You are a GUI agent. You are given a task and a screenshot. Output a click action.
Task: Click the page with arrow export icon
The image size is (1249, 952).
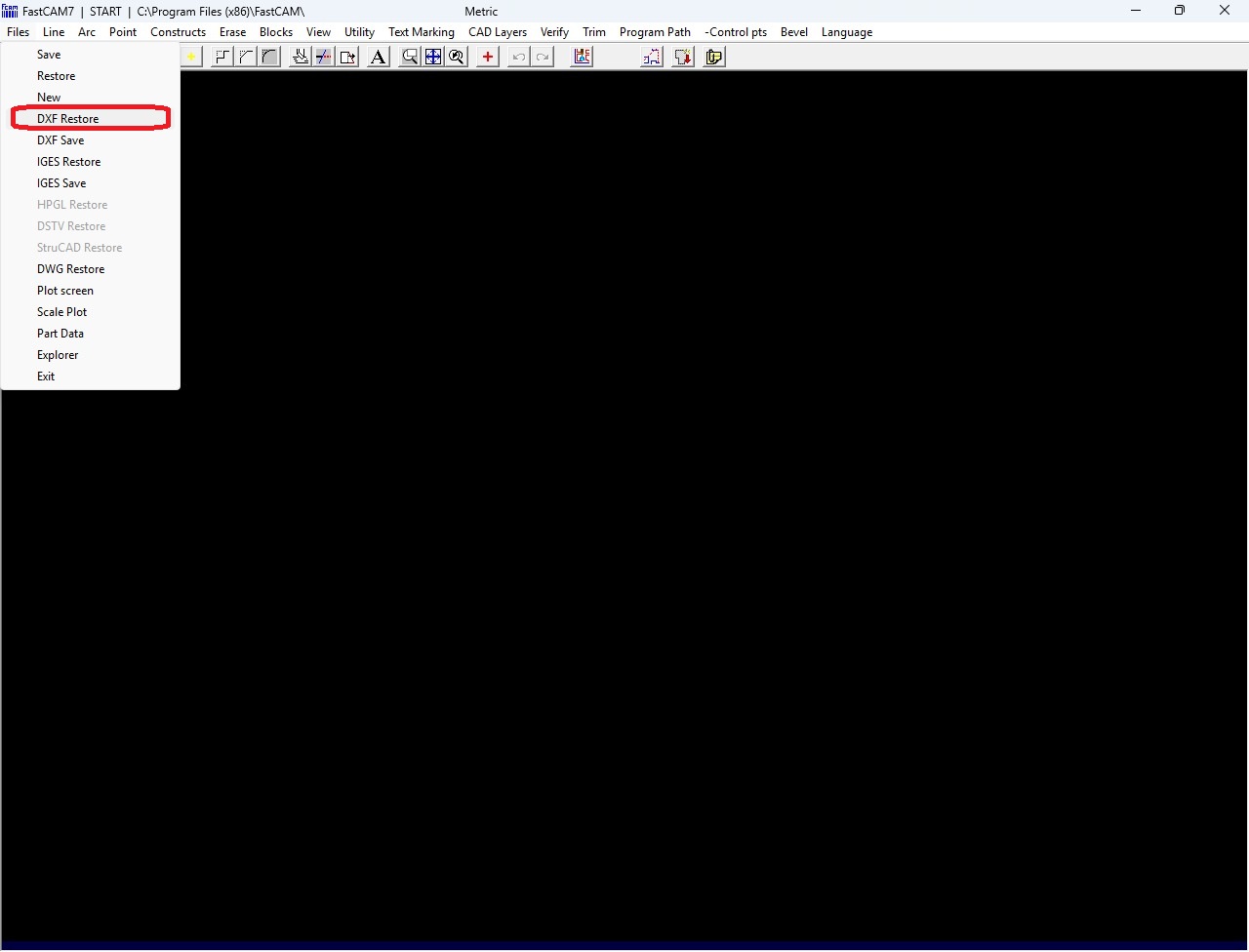(x=347, y=57)
